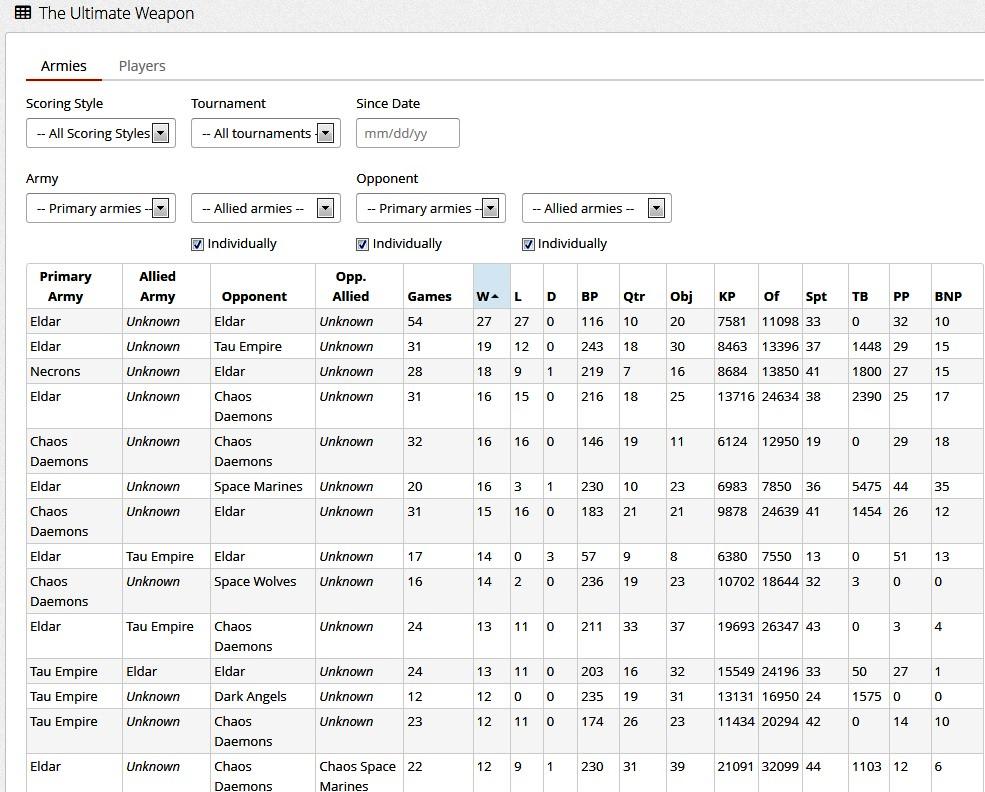Click the Of value 20294

pos(780,722)
